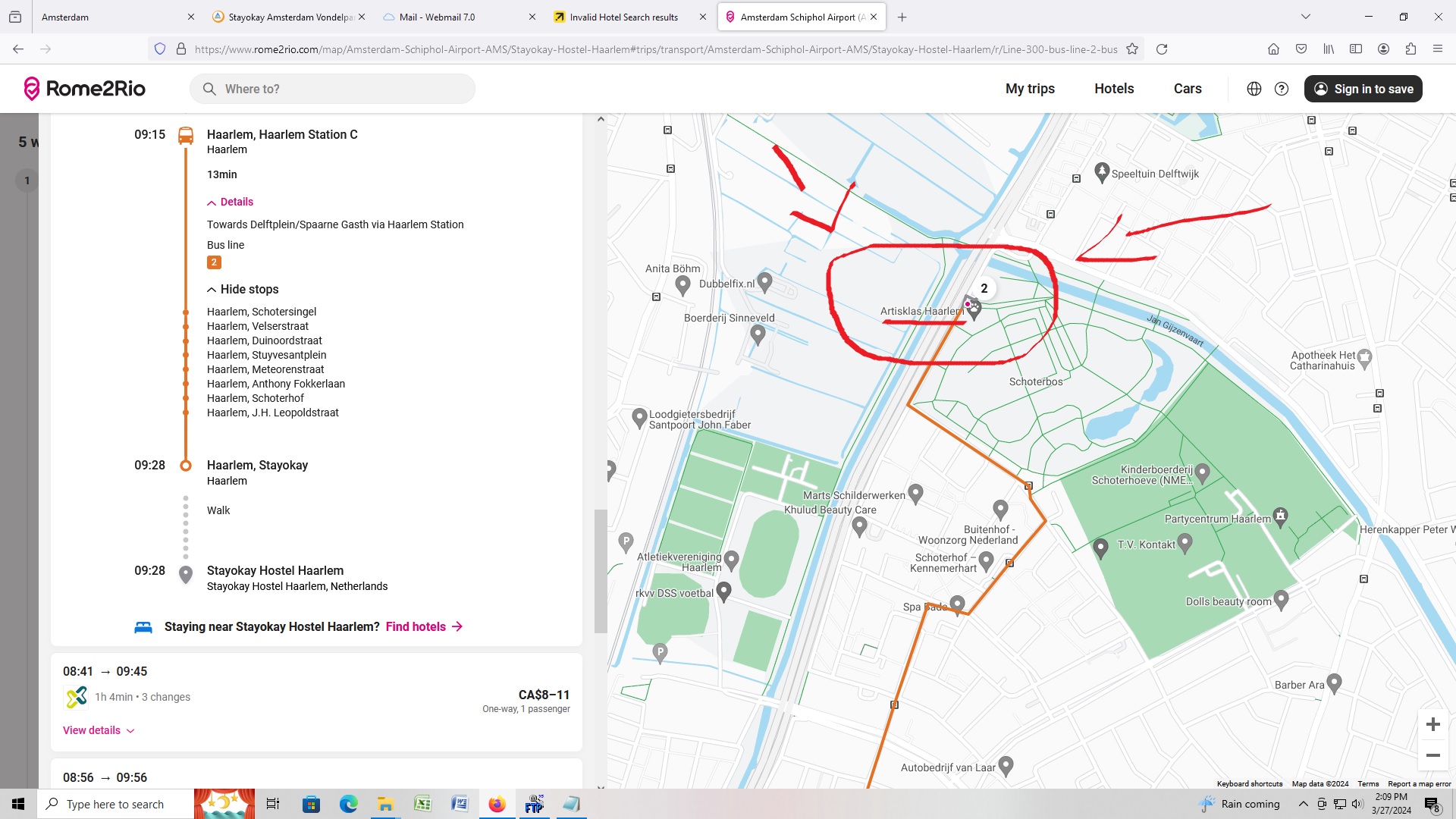Click the Speeltuin Delftwijk map pin
The image size is (1456, 819).
[1102, 172]
